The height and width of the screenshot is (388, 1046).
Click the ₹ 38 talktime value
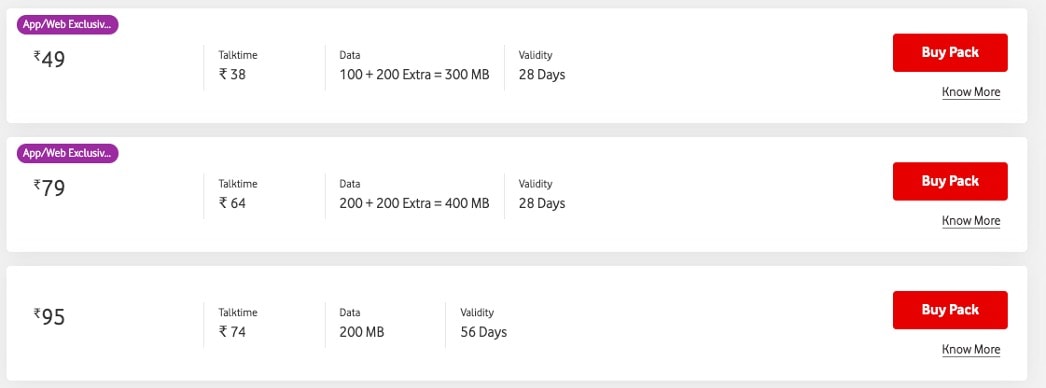[232, 75]
